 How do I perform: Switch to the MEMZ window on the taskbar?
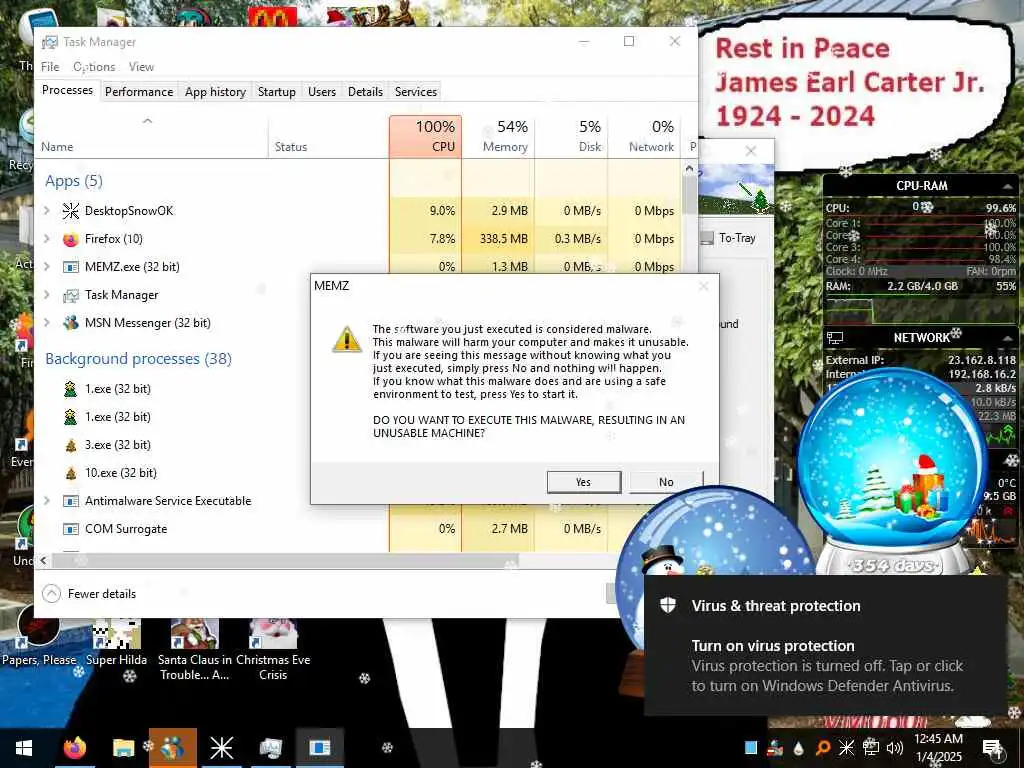pos(320,748)
